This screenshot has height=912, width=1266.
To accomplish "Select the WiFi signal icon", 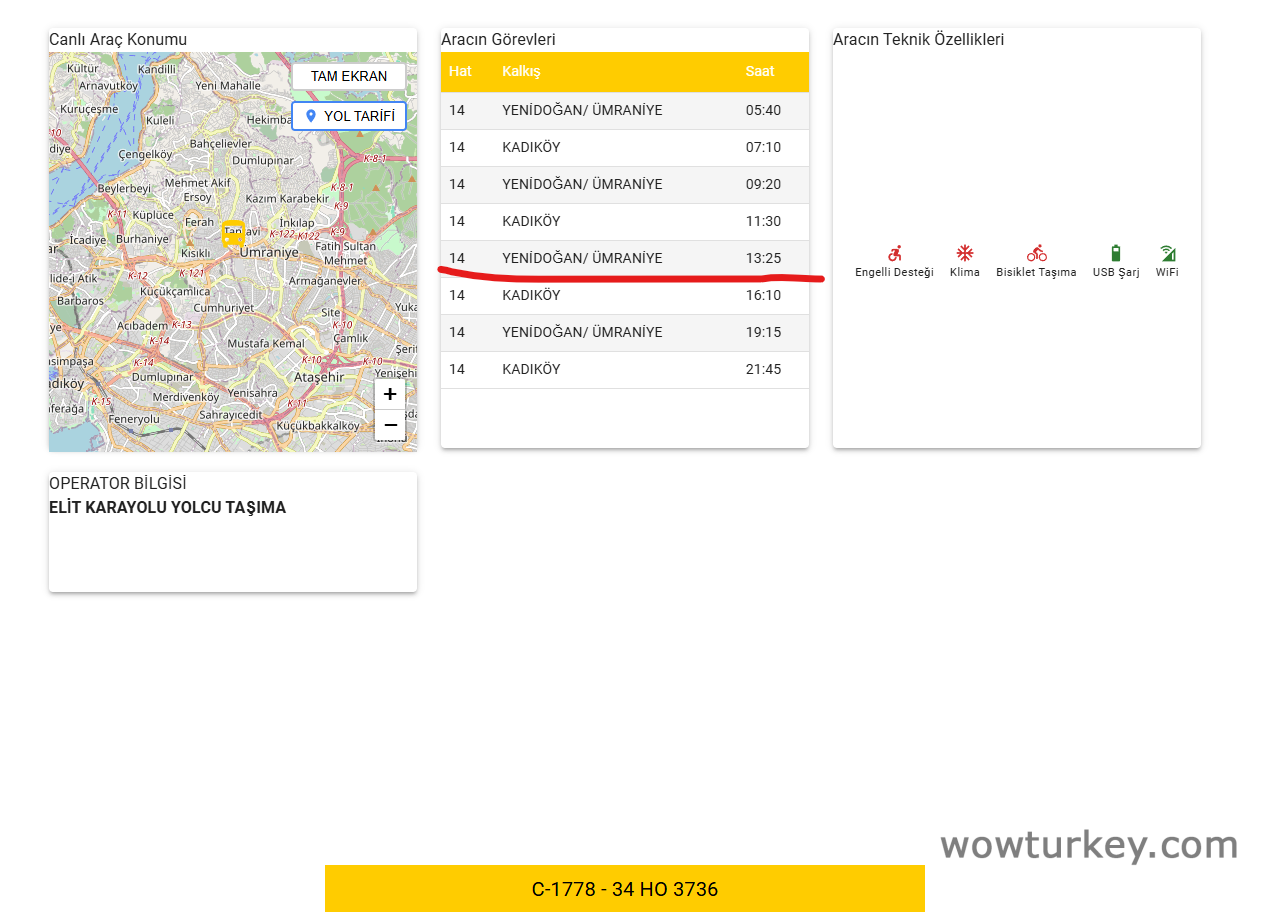I will (1166, 255).
